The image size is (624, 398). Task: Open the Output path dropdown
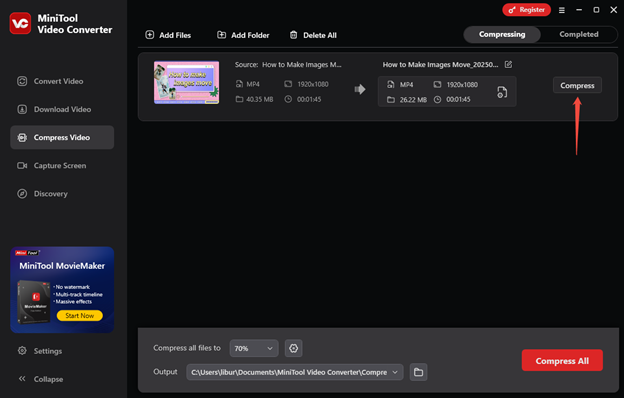pyautogui.click(x=294, y=372)
